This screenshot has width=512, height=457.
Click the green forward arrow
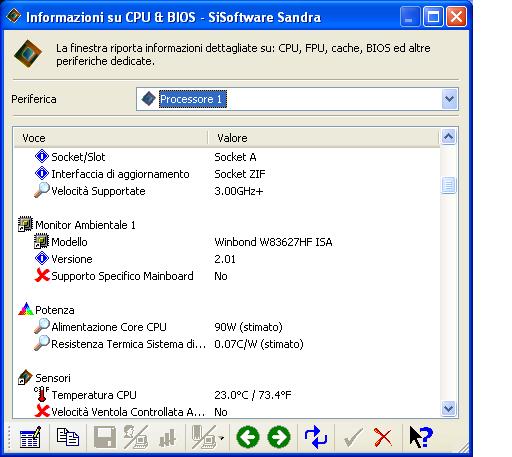click(x=279, y=437)
